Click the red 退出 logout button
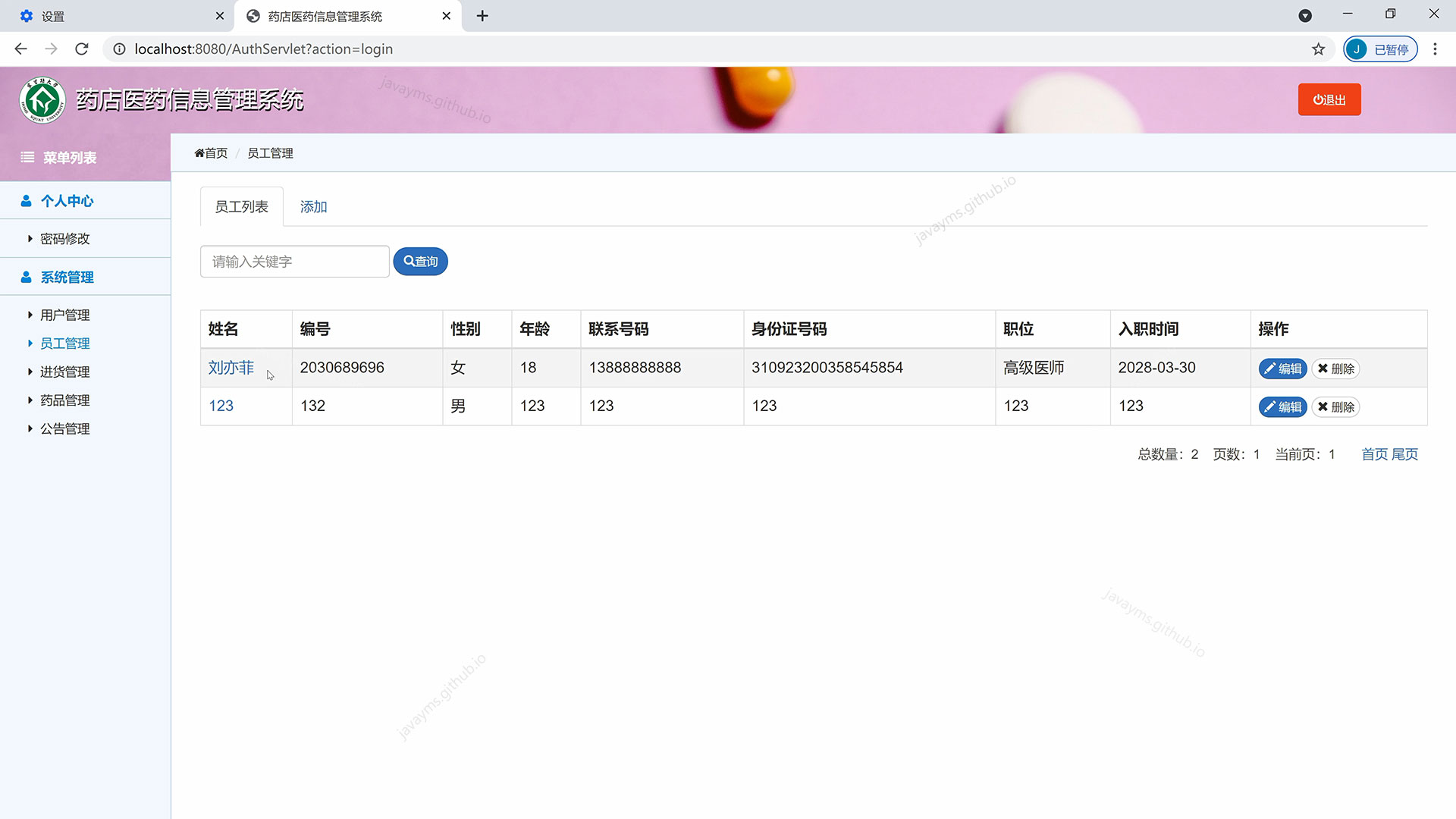The height and width of the screenshot is (819, 1456). [1329, 99]
